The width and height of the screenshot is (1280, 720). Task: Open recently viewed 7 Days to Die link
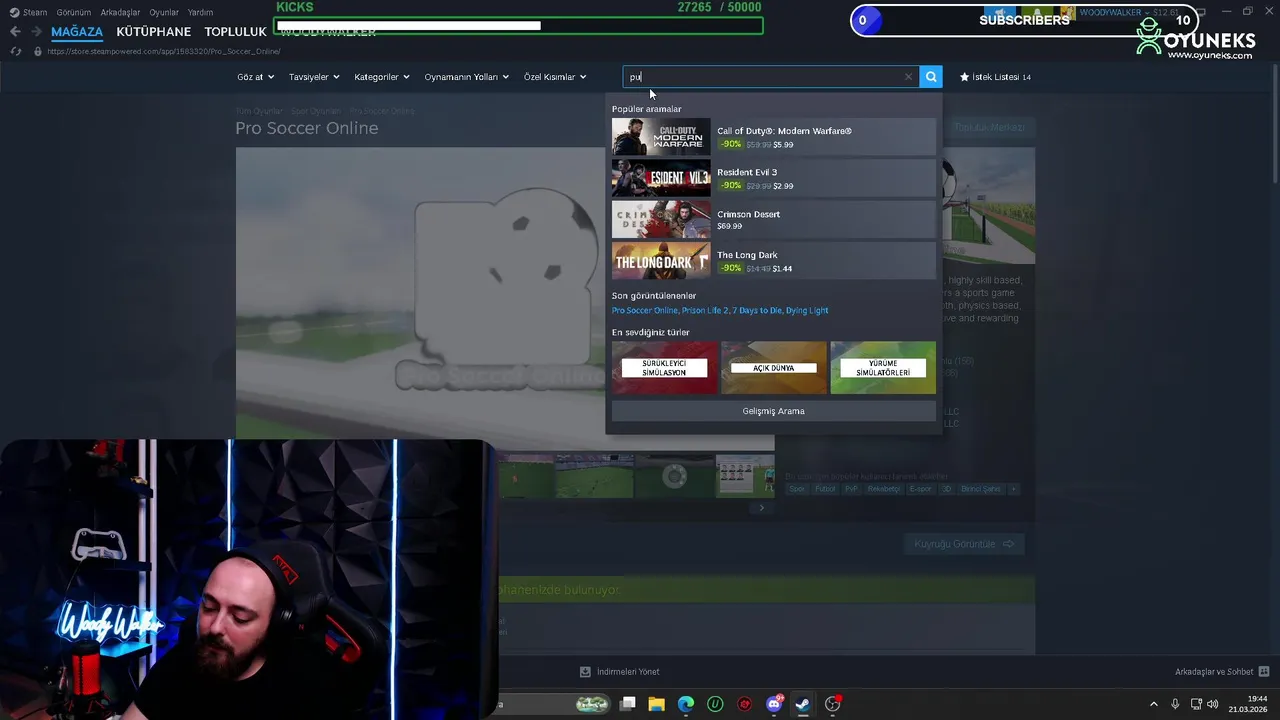pyautogui.click(x=756, y=310)
